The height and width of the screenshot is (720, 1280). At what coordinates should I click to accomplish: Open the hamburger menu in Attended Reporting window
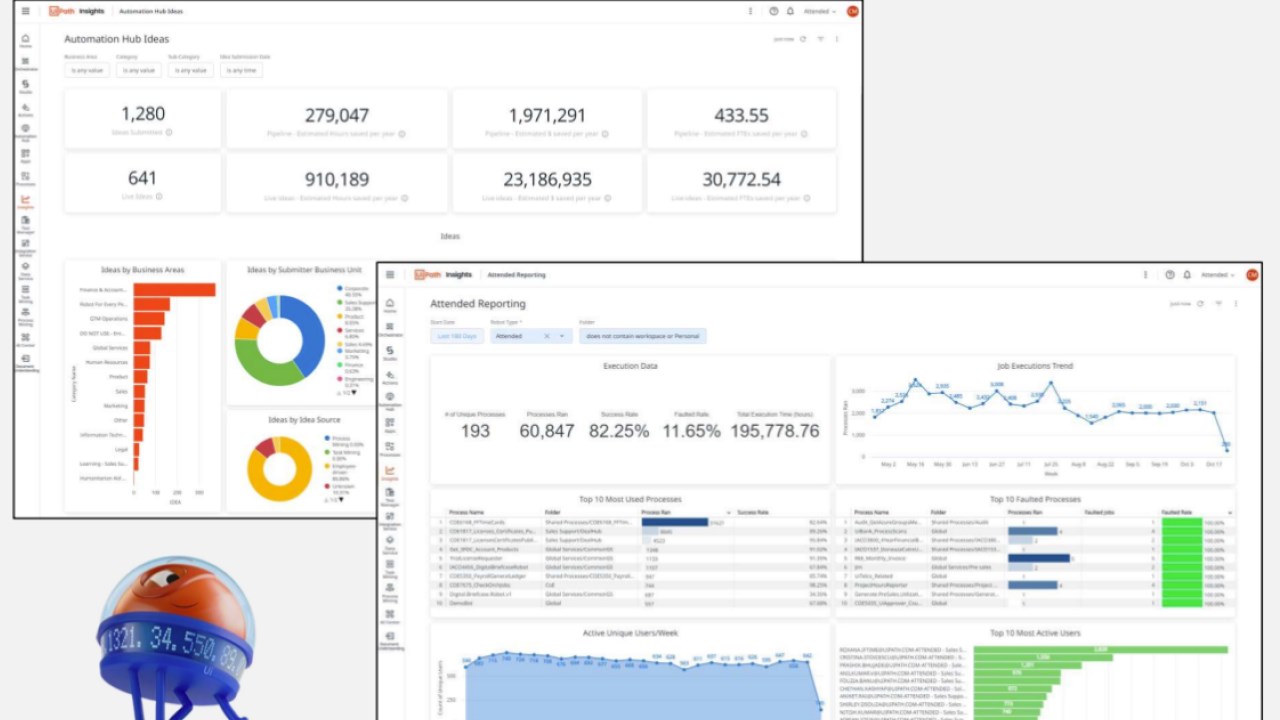tap(390, 274)
